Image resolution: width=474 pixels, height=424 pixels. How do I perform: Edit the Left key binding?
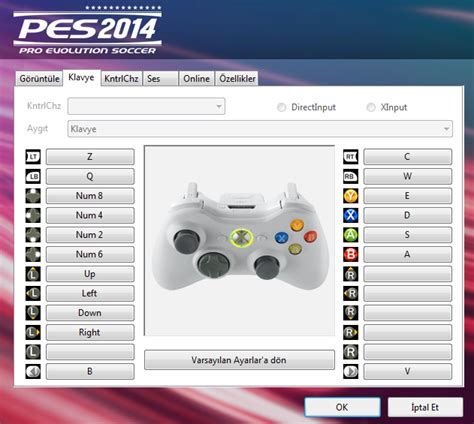pos(90,293)
